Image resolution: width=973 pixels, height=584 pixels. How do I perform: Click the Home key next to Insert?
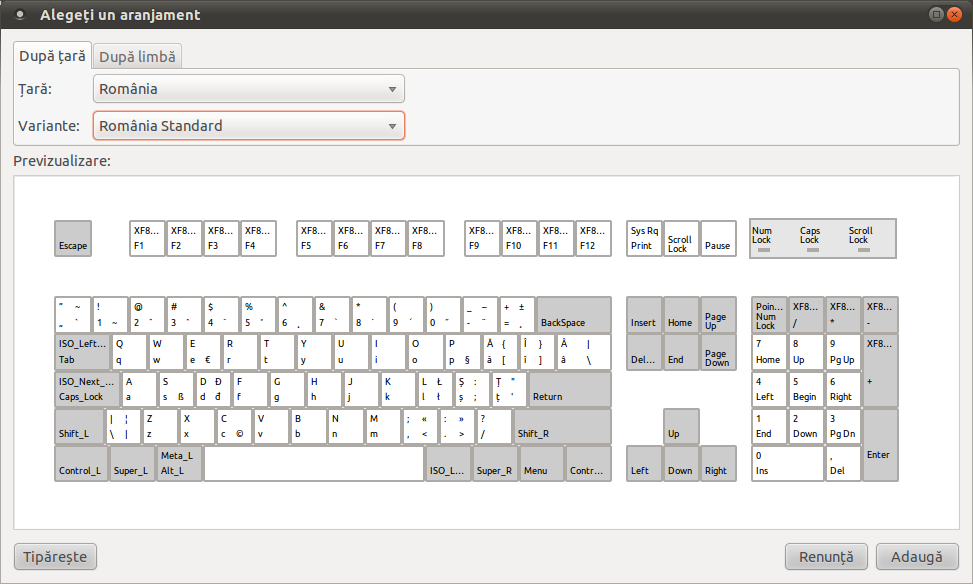click(x=681, y=315)
